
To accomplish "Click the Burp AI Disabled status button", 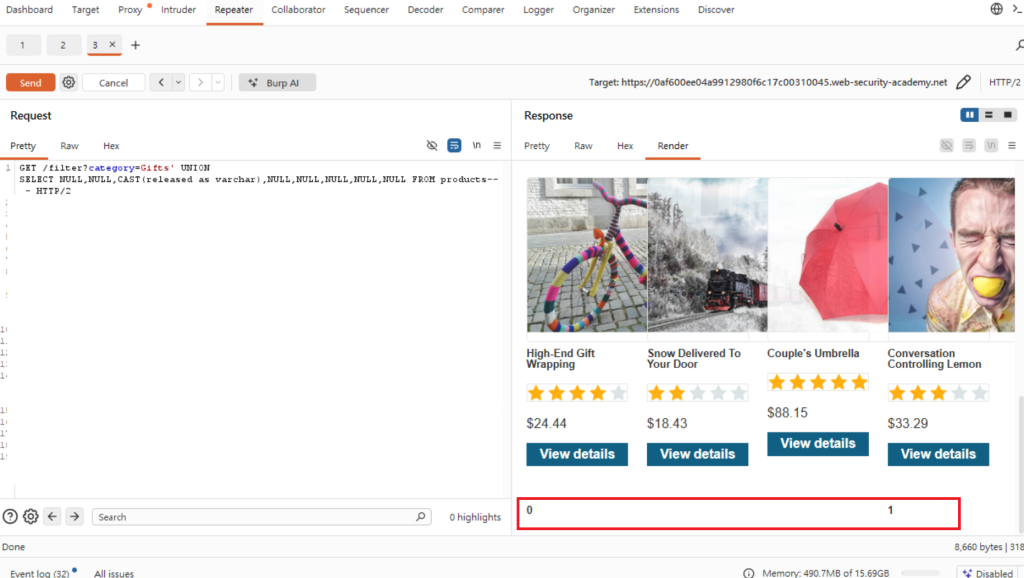I will 989,573.
